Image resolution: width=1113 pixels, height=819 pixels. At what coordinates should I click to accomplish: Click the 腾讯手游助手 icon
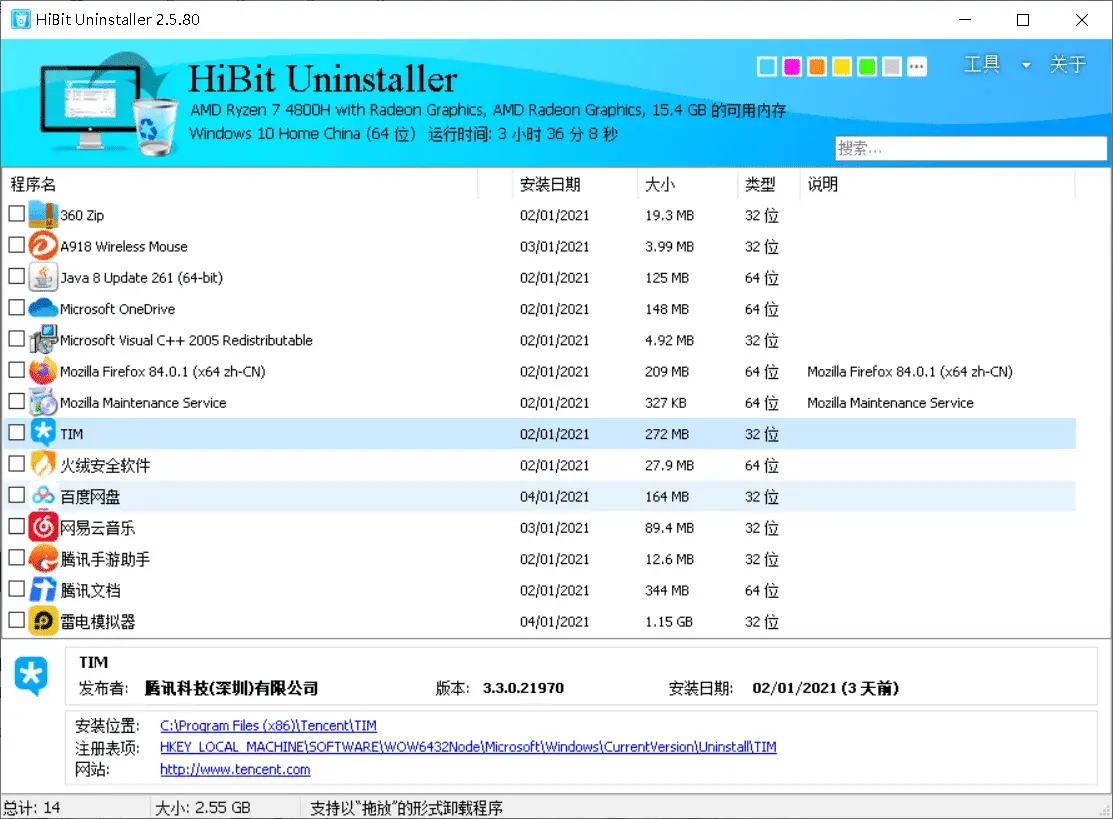tap(43, 558)
